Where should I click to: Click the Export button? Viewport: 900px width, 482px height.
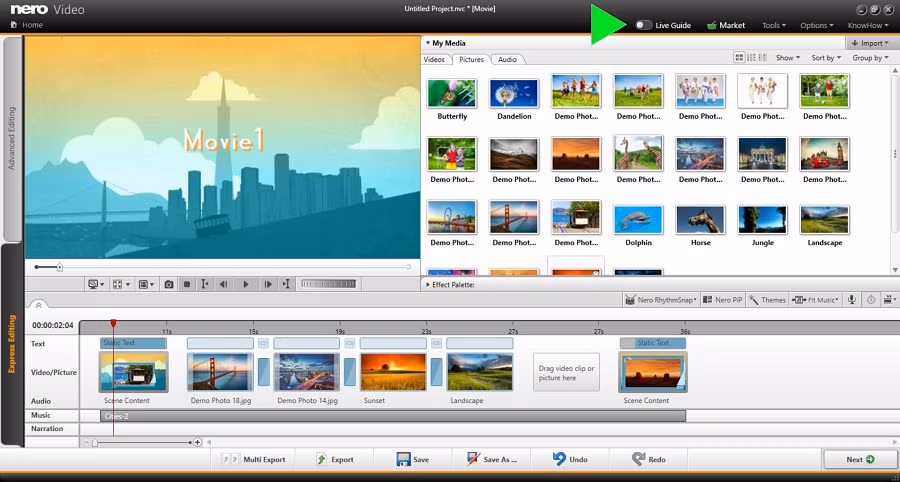tap(335, 460)
